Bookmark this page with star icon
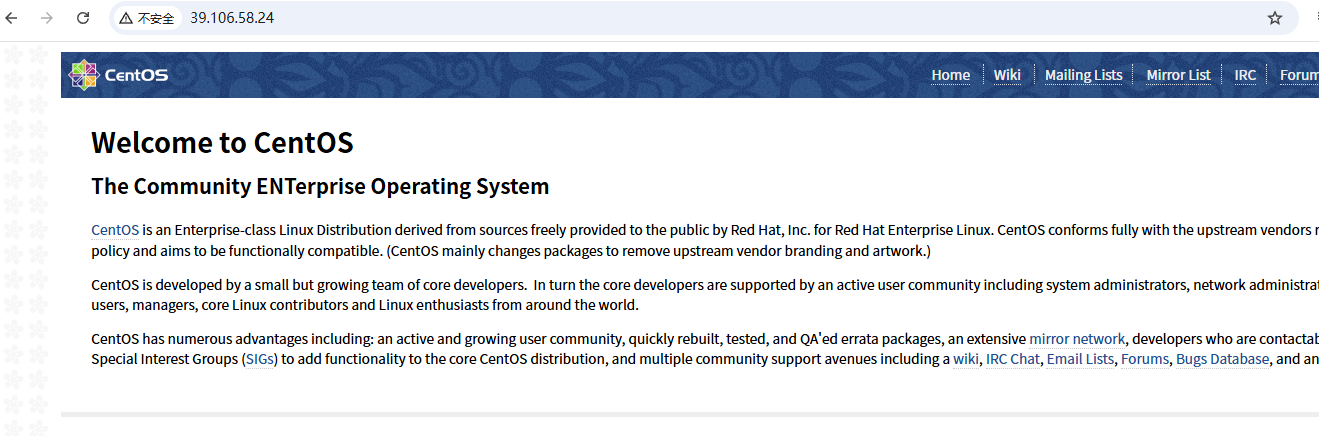This screenshot has width=1319, height=436. click(1275, 18)
